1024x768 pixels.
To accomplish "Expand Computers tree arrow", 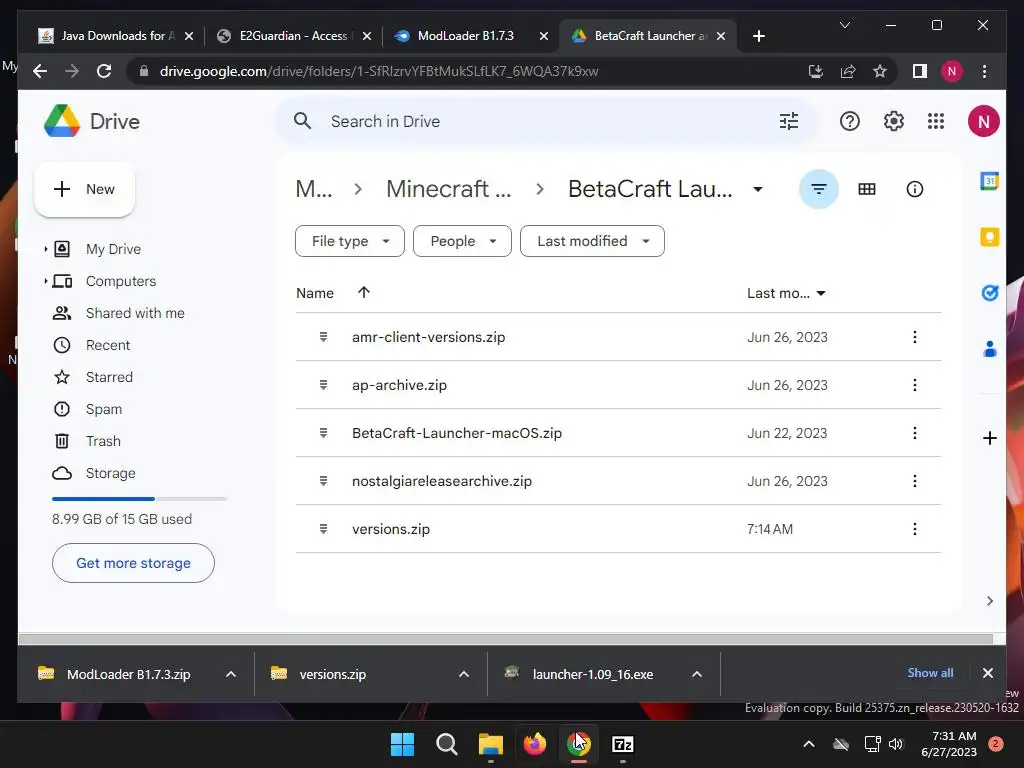I will [45, 281].
